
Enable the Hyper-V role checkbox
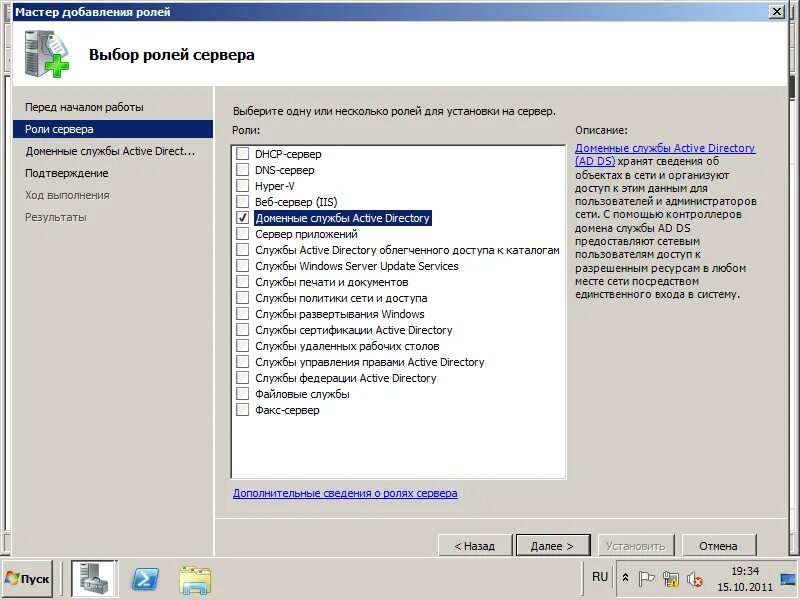tap(242, 186)
